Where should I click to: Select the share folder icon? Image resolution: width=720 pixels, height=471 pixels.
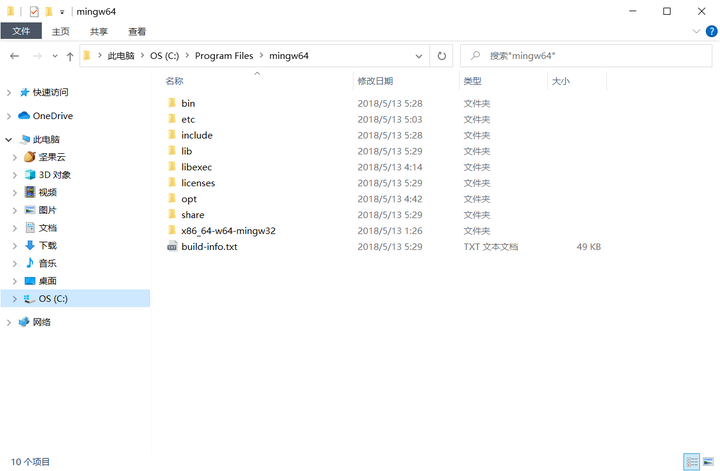coord(172,214)
